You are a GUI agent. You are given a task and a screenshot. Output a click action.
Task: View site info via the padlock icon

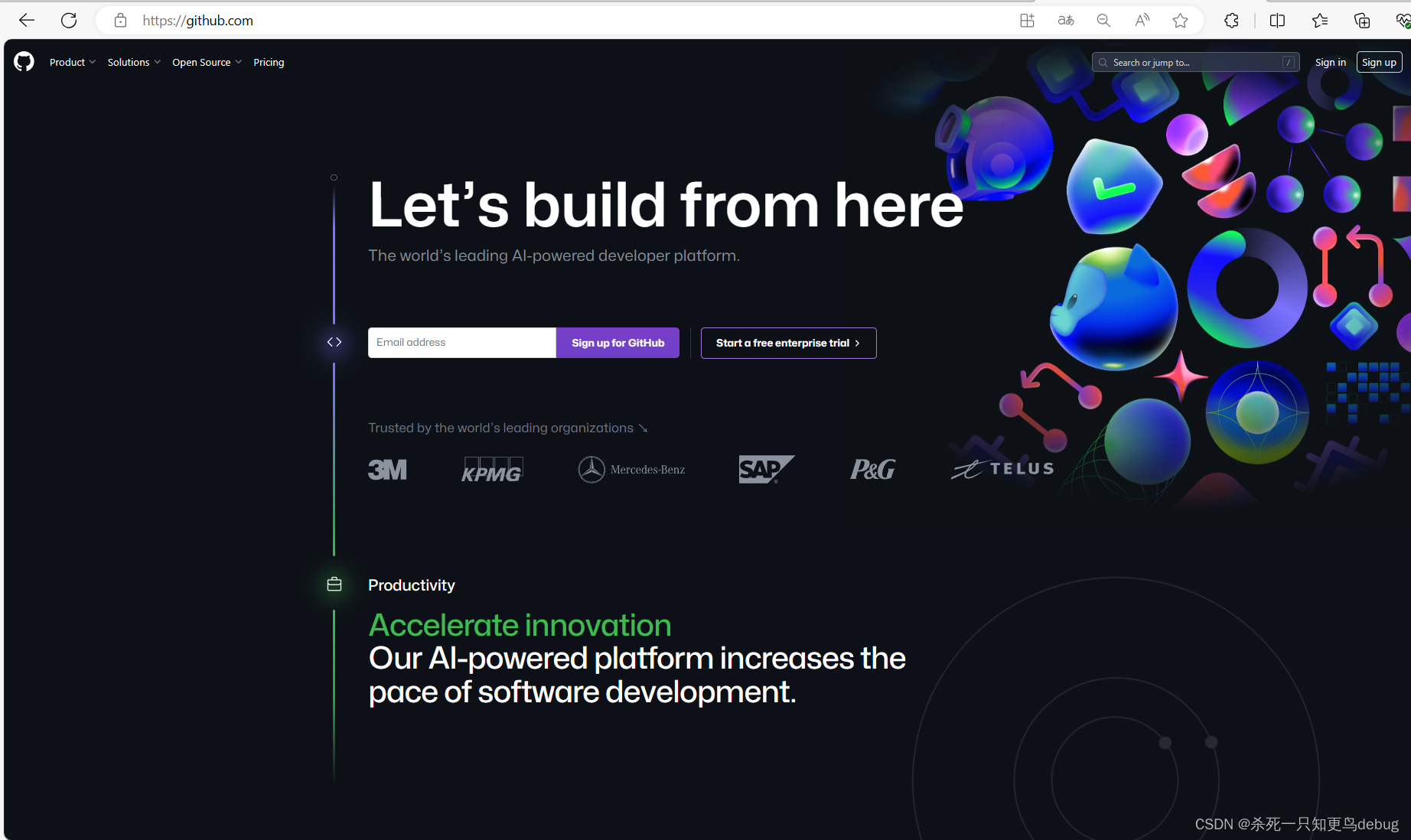[x=120, y=21]
